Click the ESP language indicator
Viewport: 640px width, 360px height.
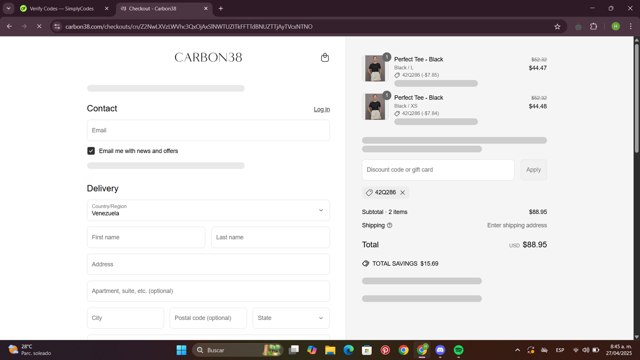pos(560,350)
